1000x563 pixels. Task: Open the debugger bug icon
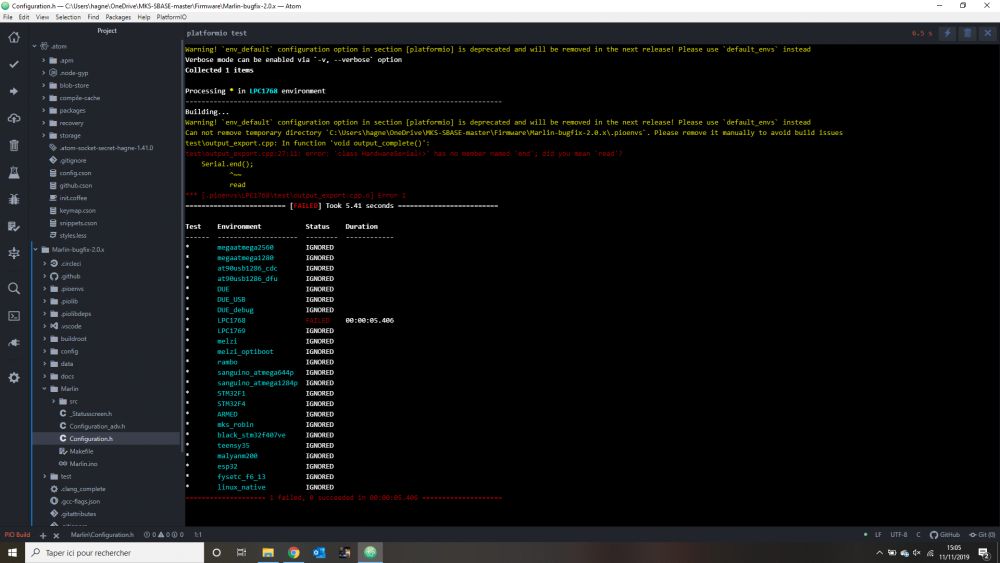13,199
